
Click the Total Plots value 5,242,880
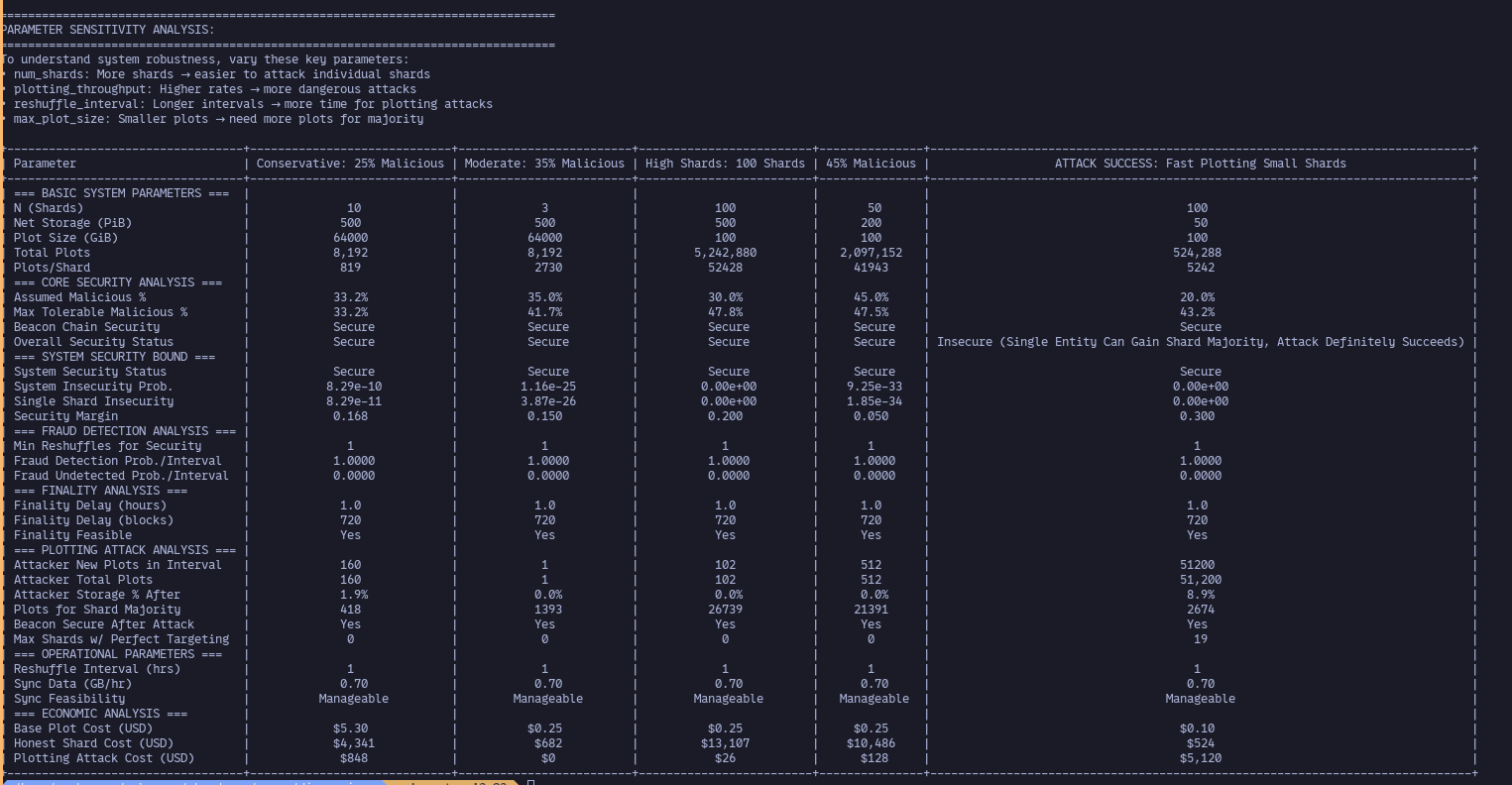(x=725, y=253)
